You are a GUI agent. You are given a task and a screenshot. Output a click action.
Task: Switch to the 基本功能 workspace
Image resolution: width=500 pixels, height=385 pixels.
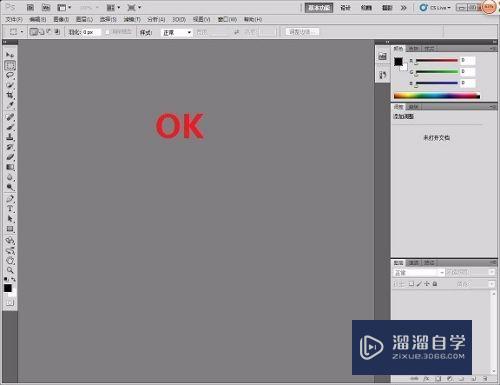319,8
